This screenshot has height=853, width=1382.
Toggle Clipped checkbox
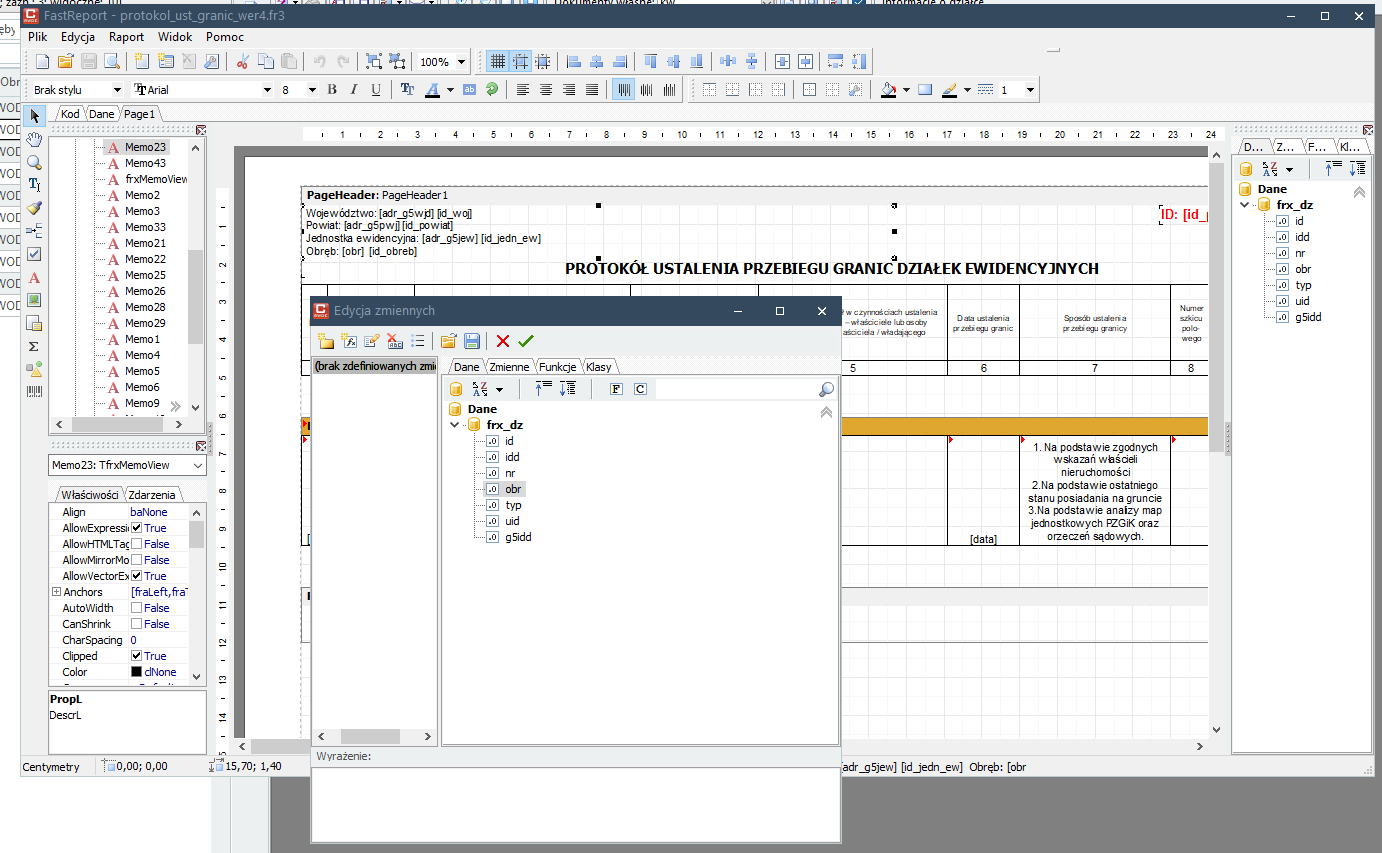click(x=136, y=656)
